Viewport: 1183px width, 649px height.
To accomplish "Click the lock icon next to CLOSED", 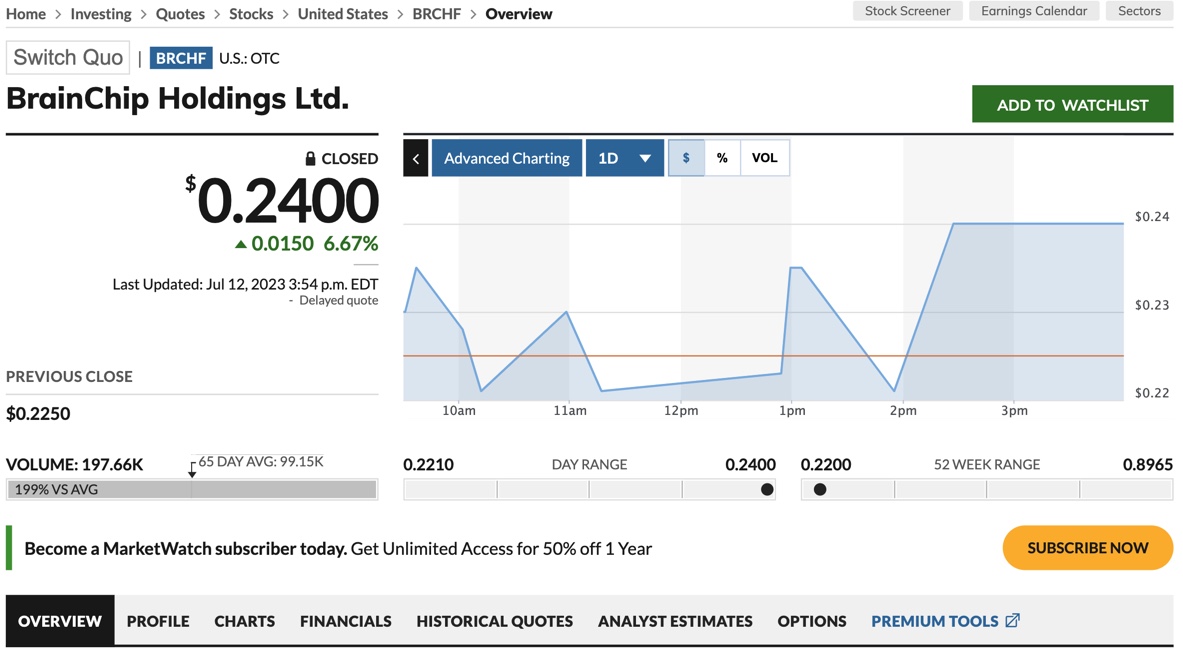I will tap(310, 158).
